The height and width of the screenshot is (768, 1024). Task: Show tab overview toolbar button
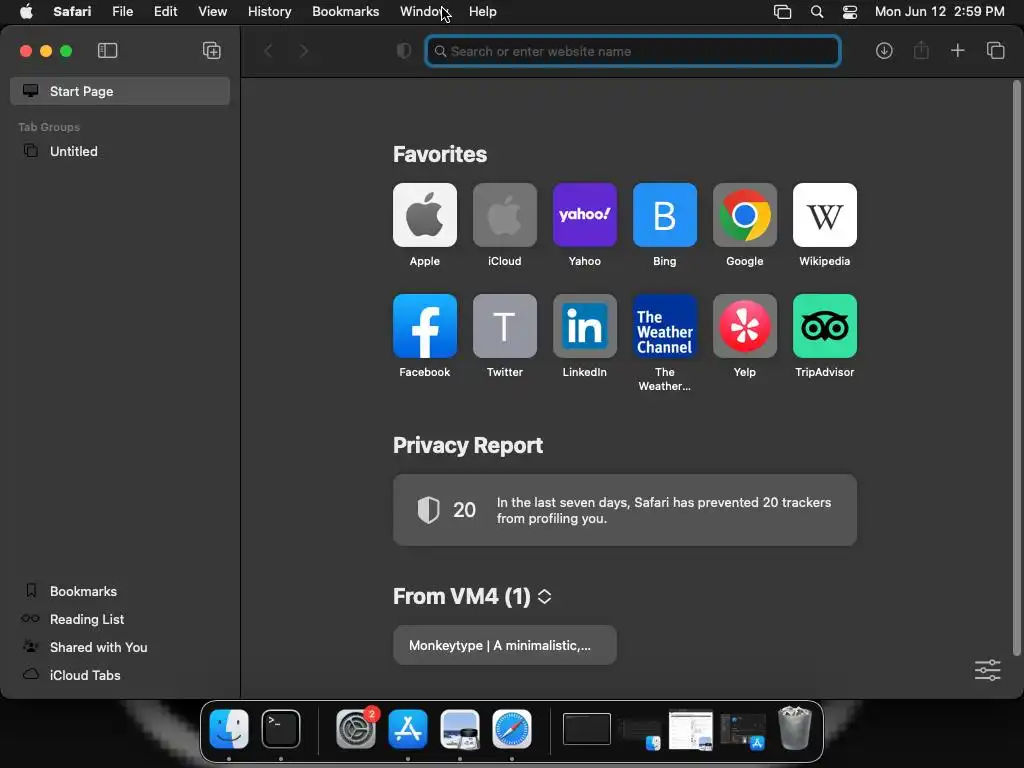[995, 50]
